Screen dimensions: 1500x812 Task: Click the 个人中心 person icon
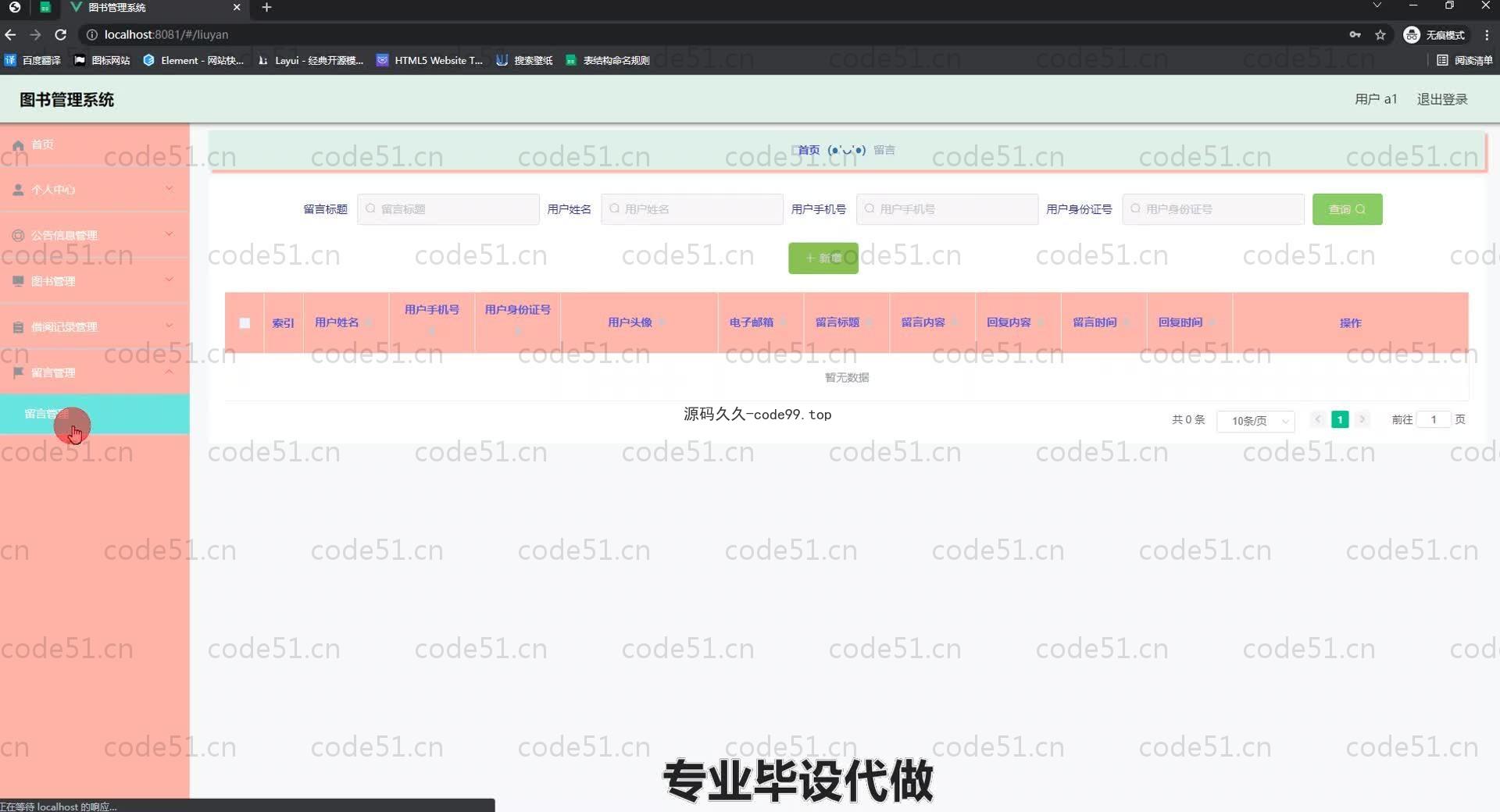coord(18,190)
